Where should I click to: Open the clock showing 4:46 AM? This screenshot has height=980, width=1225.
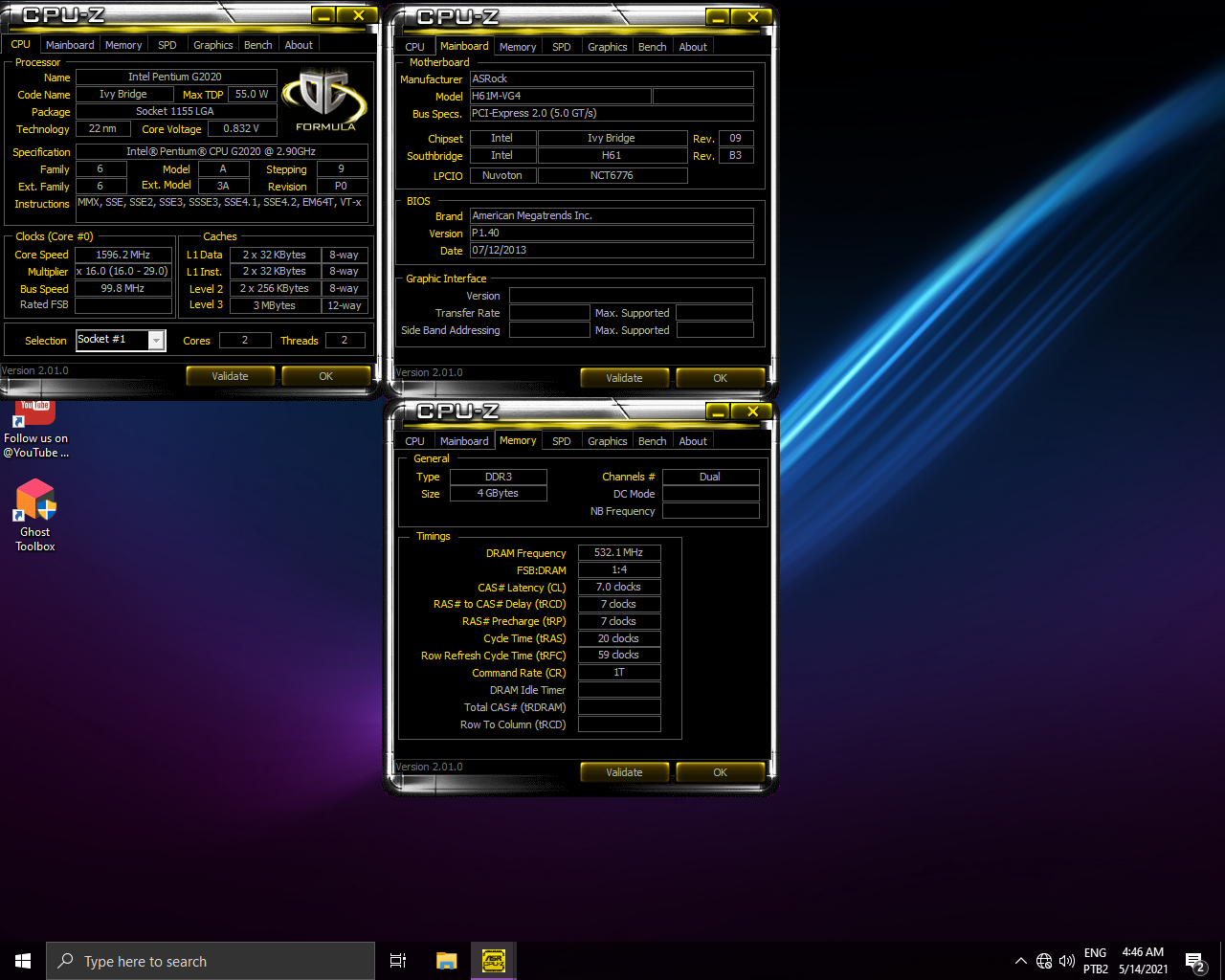[x=1143, y=961]
